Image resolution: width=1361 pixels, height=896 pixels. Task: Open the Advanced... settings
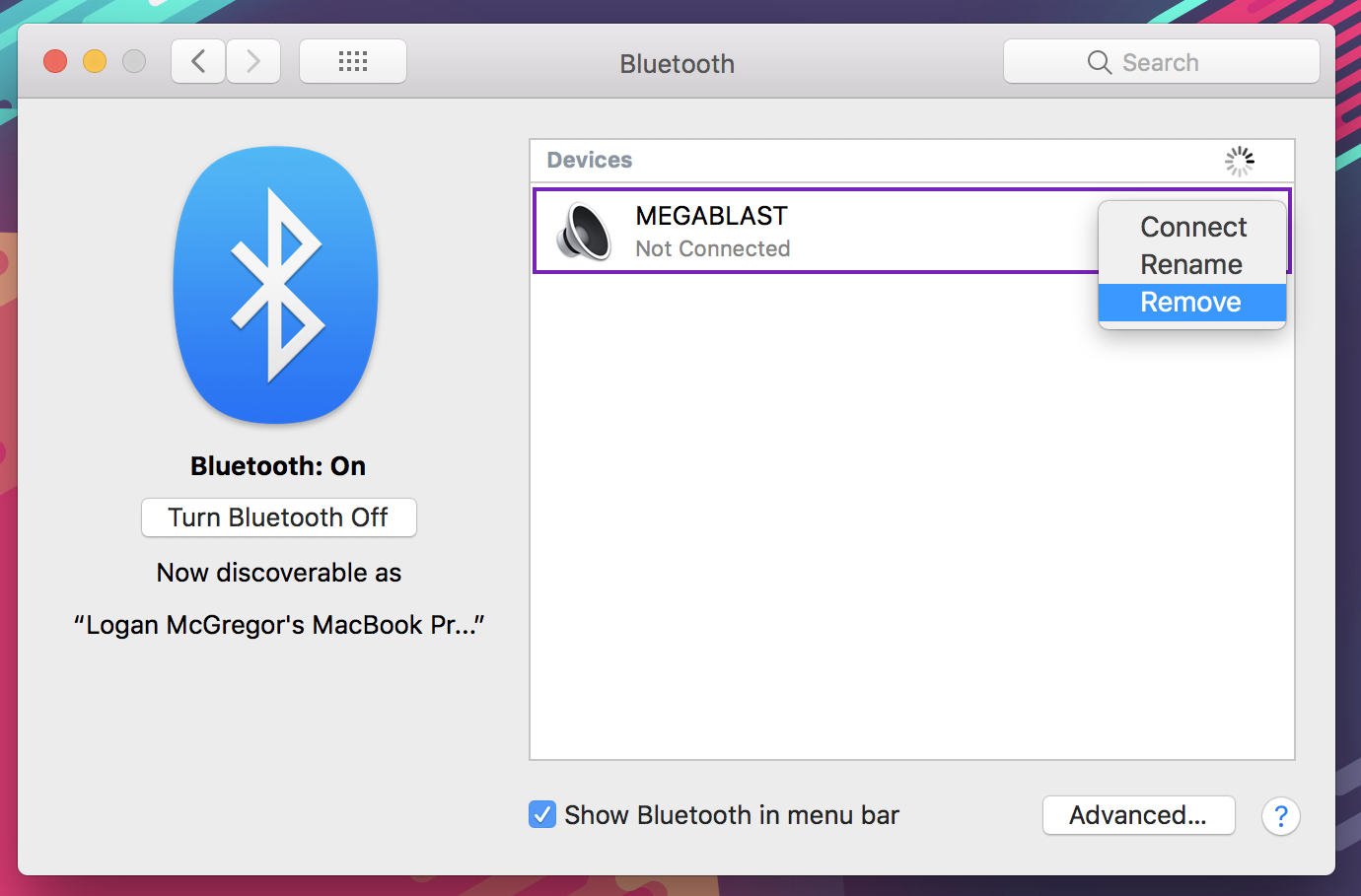click(1138, 815)
